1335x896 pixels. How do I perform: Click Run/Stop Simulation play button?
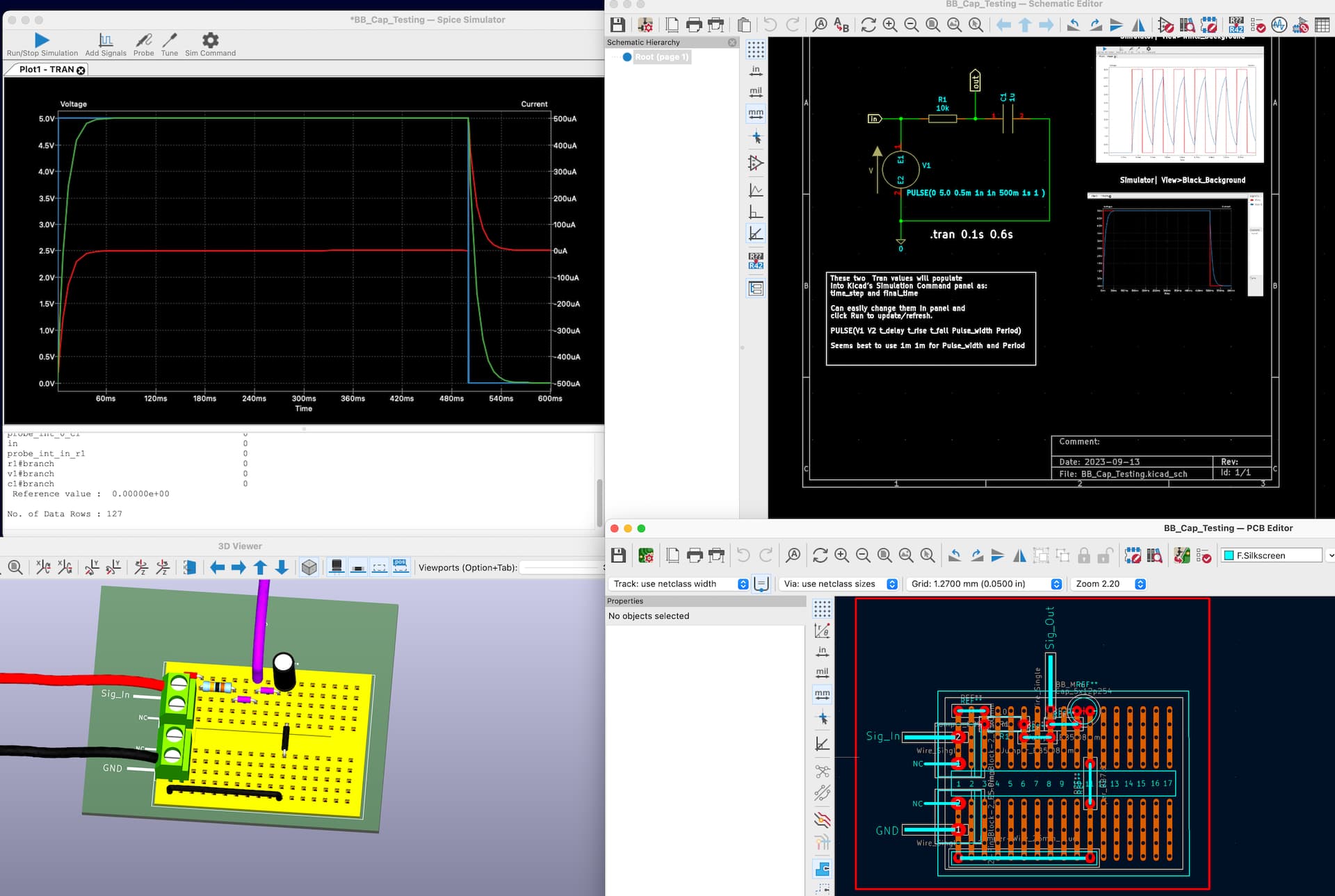[42, 40]
